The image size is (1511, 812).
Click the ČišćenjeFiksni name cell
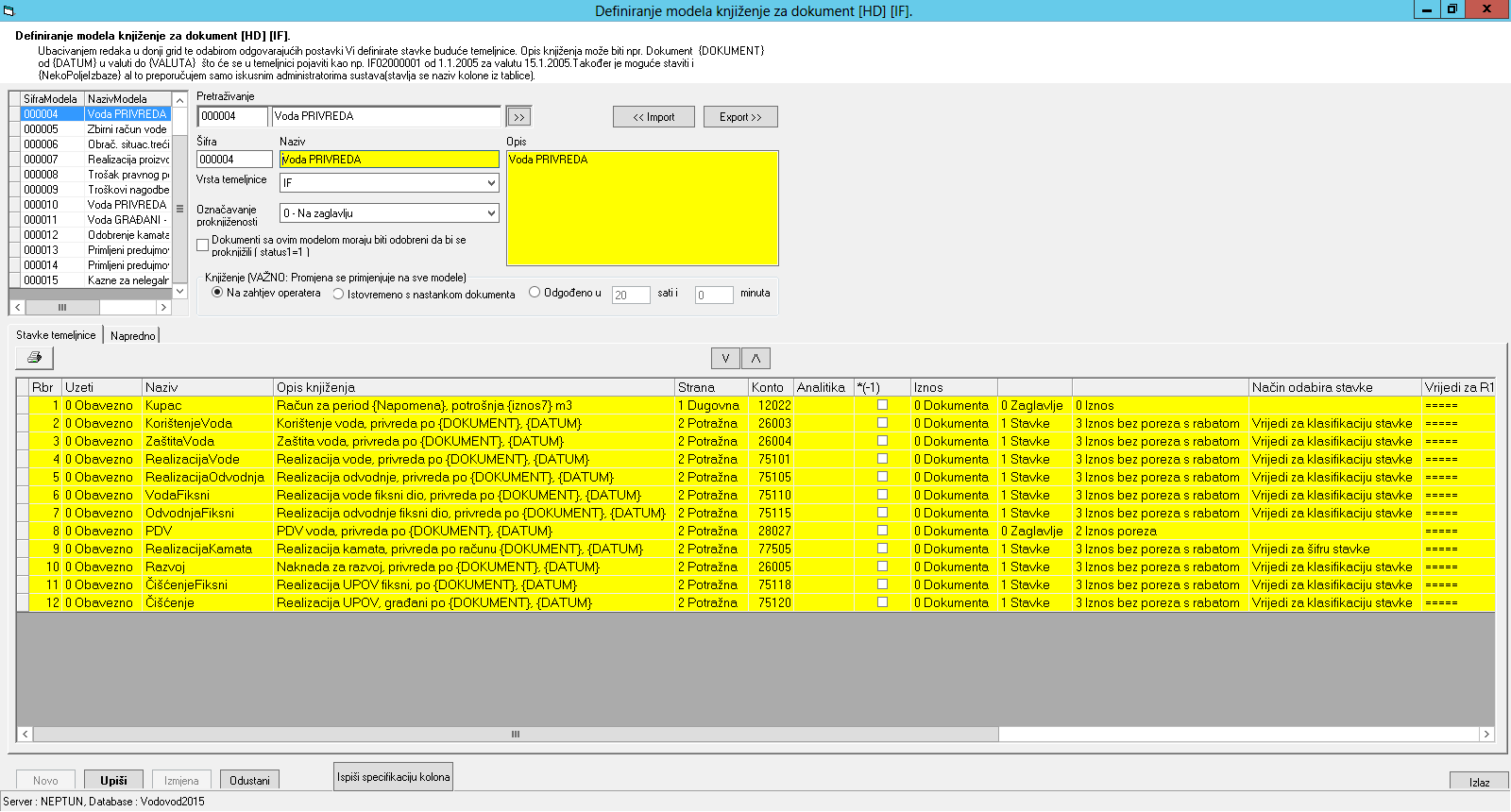coord(207,584)
